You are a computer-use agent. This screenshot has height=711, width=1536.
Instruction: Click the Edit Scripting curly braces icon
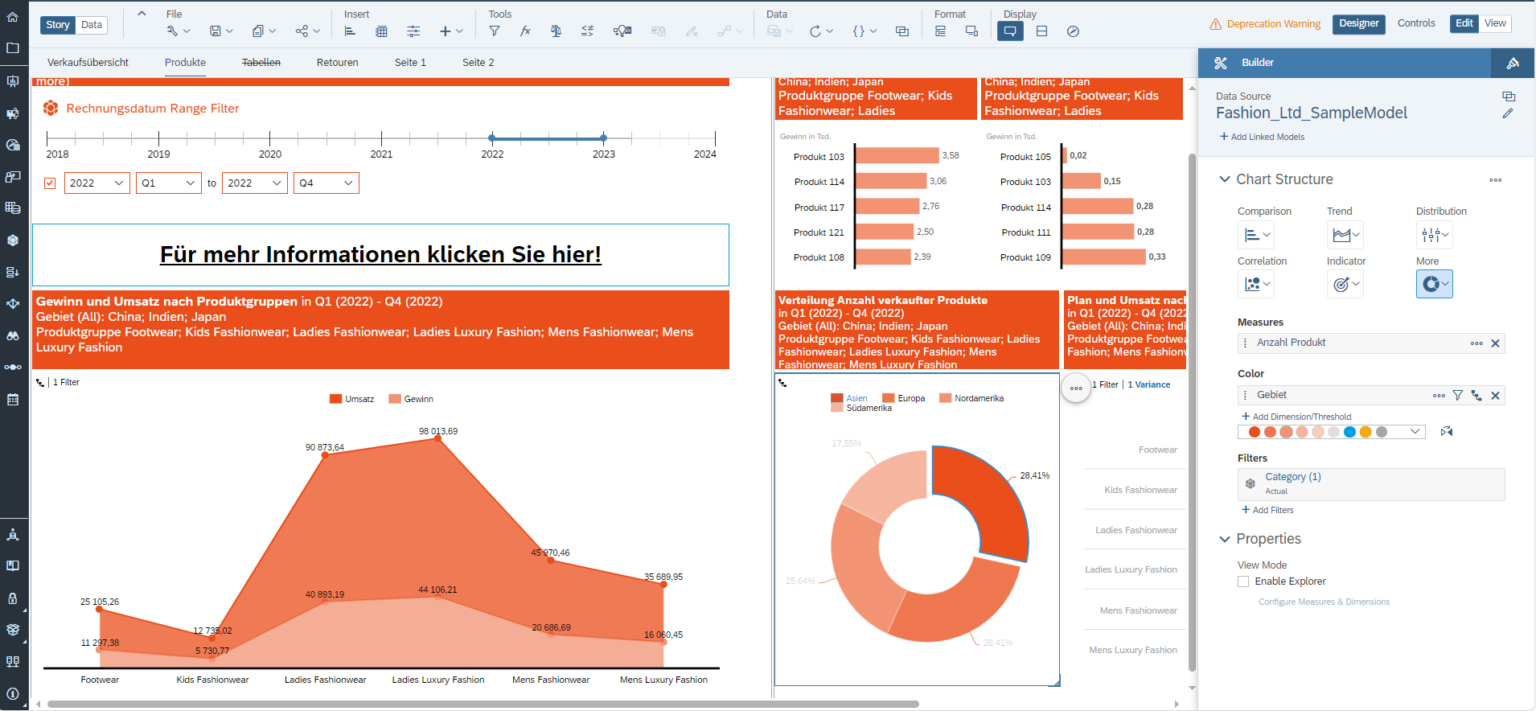[x=859, y=31]
